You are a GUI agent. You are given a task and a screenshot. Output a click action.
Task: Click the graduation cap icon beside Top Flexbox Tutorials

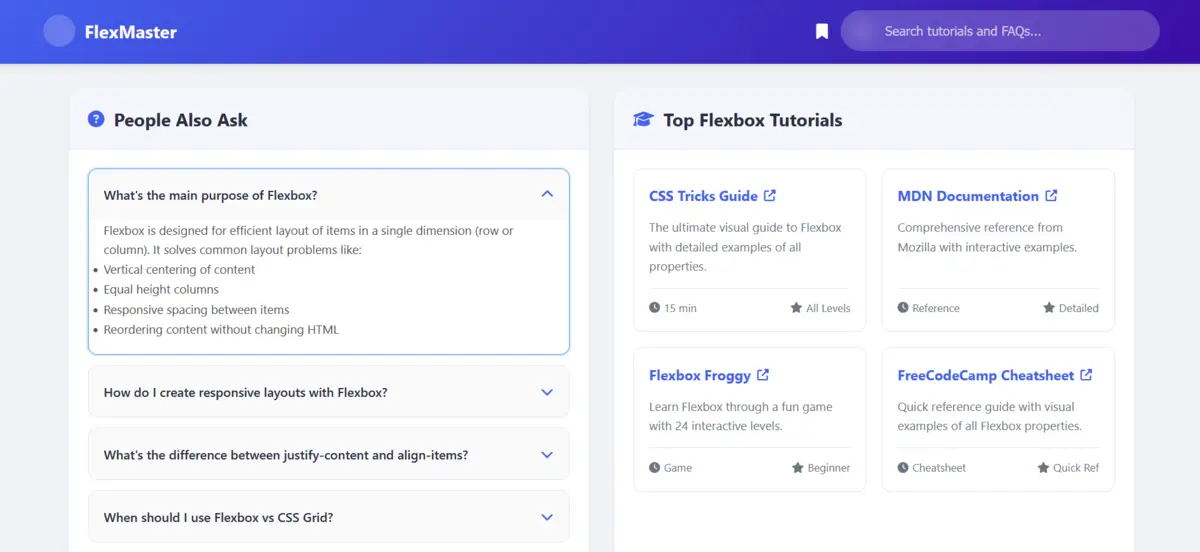point(643,119)
